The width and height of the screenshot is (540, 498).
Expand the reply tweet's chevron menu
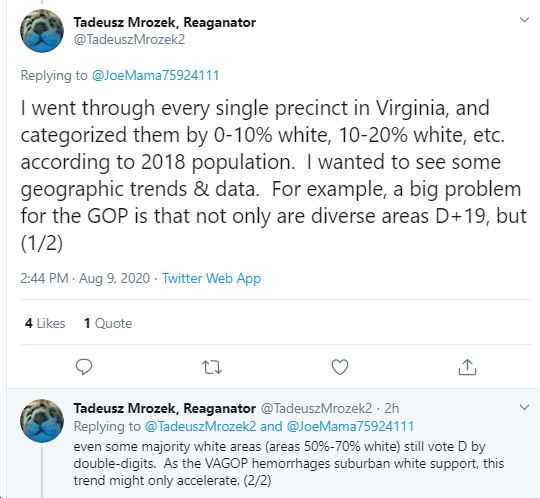click(524, 407)
